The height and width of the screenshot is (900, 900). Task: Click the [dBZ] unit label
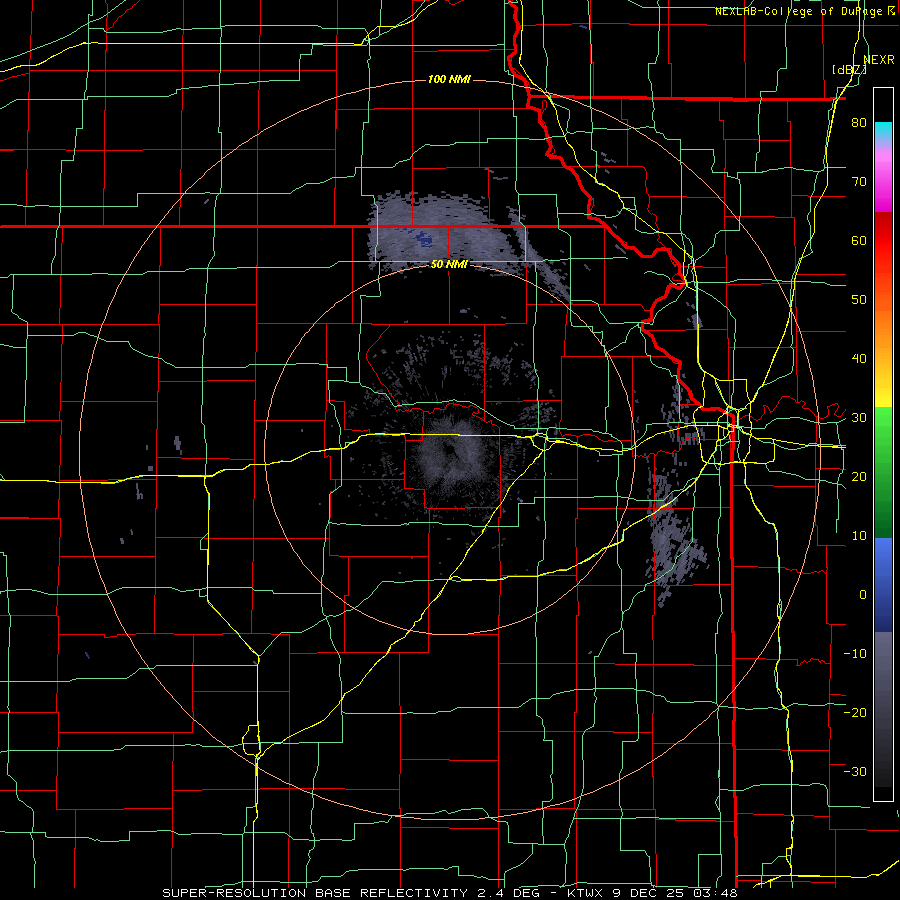[x=849, y=70]
